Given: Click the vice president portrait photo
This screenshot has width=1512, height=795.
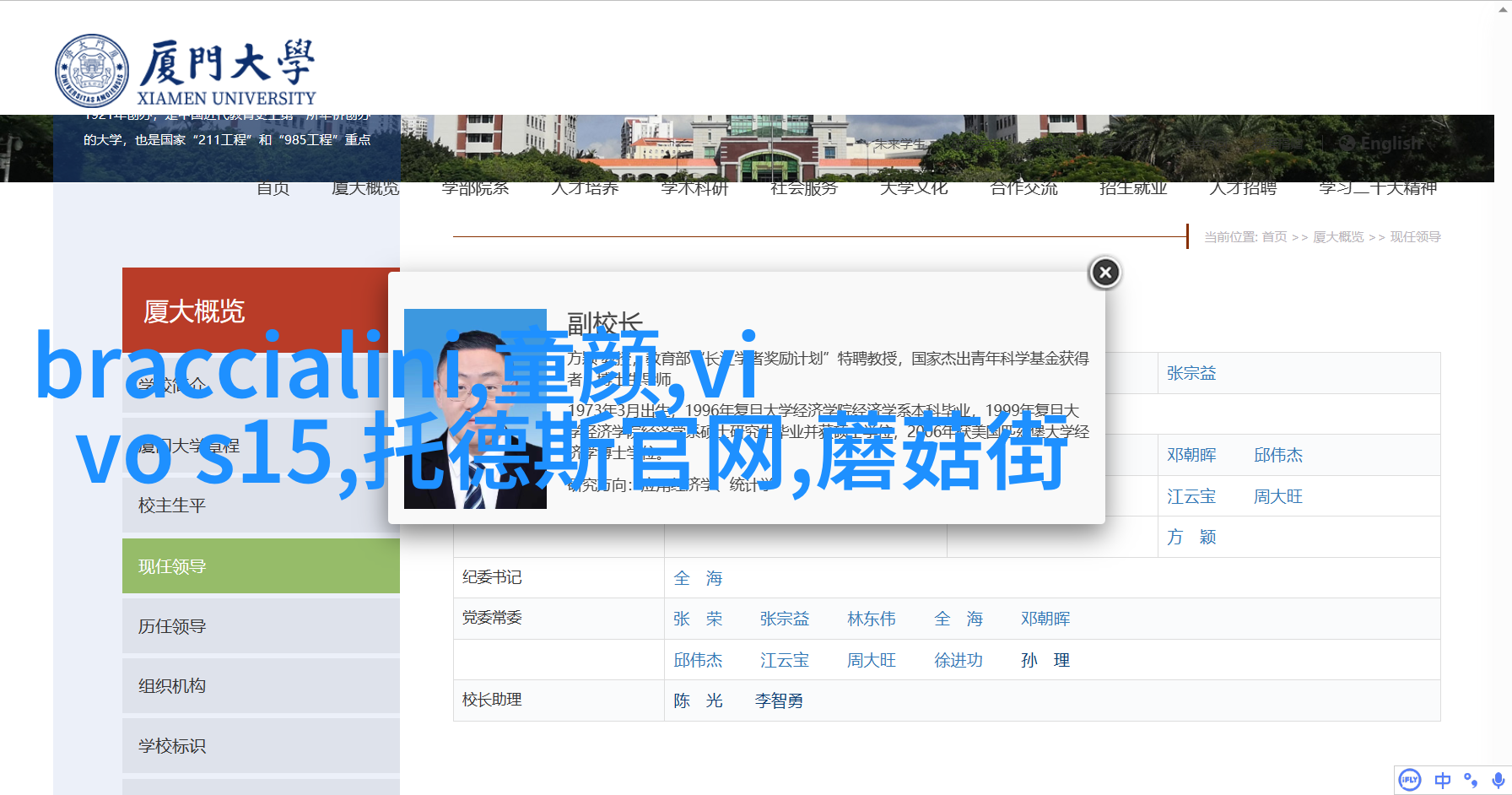Looking at the screenshot, I should pyautogui.click(x=475, y=408).
